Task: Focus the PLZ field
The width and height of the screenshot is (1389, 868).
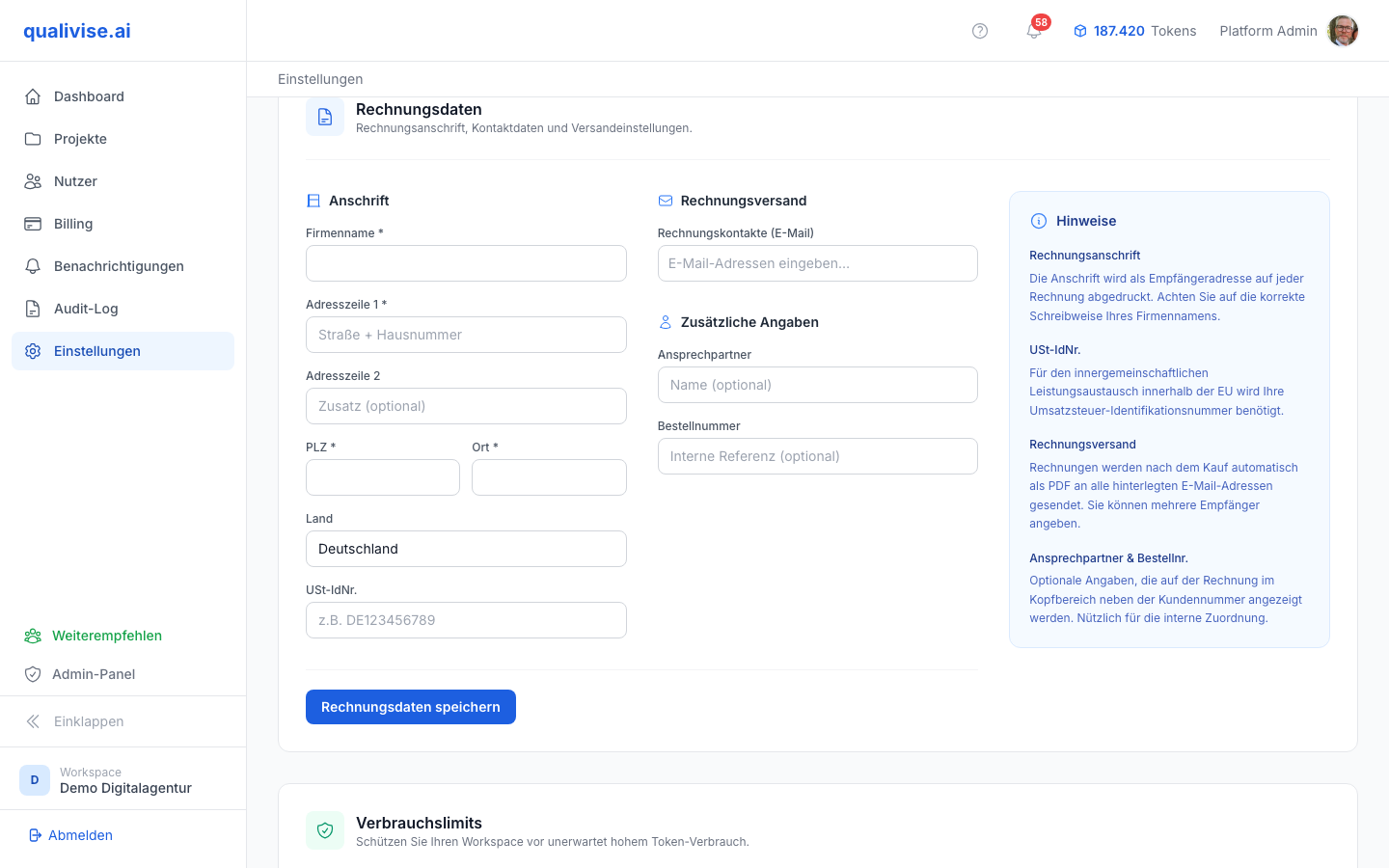Action: (383, 477)
